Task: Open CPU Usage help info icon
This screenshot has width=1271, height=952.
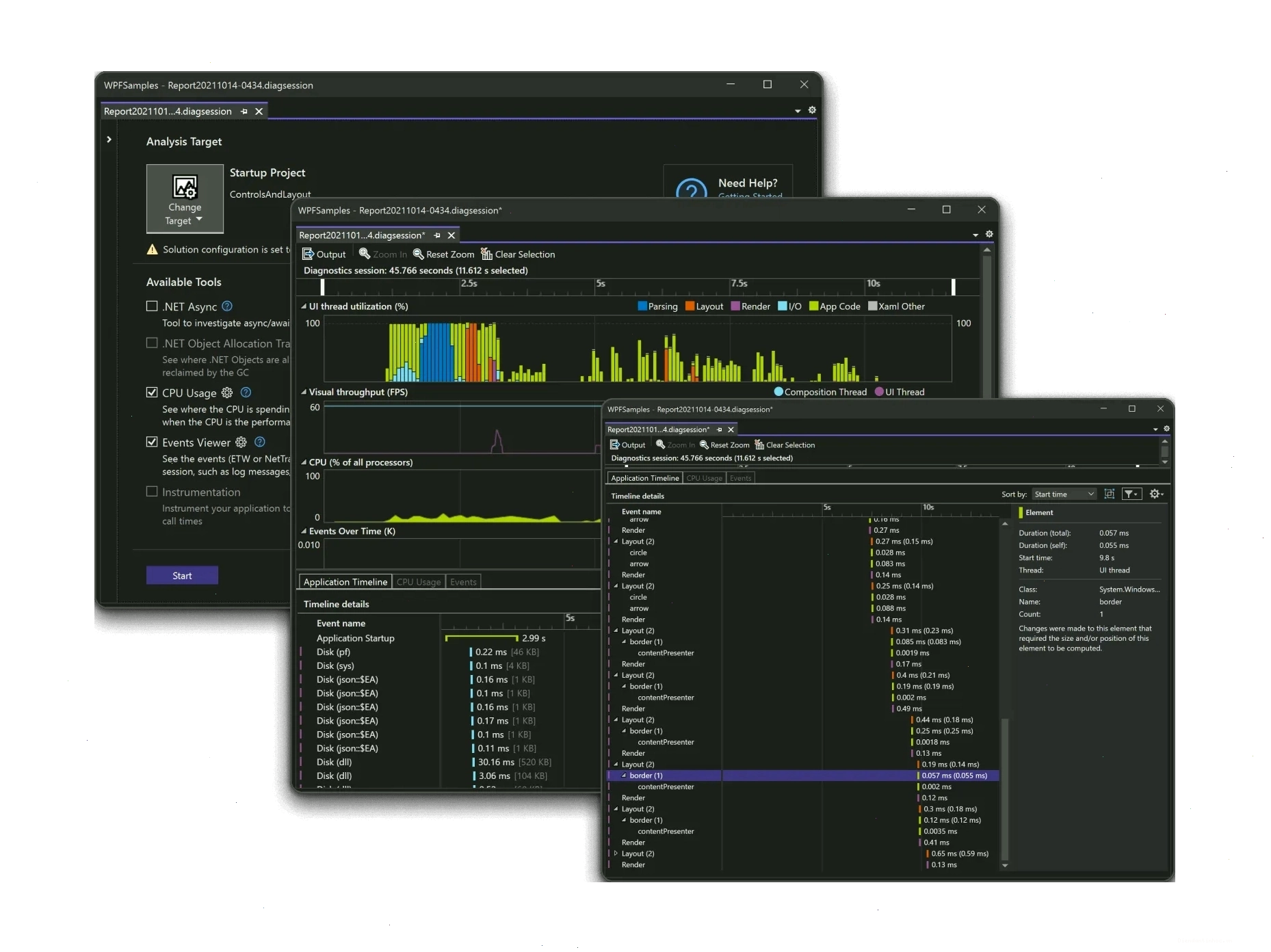Action: pos(246,393)
